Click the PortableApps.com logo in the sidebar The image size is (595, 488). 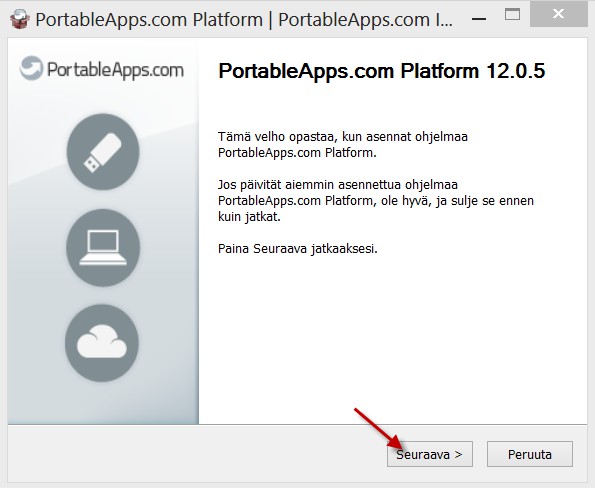(102, 69)
